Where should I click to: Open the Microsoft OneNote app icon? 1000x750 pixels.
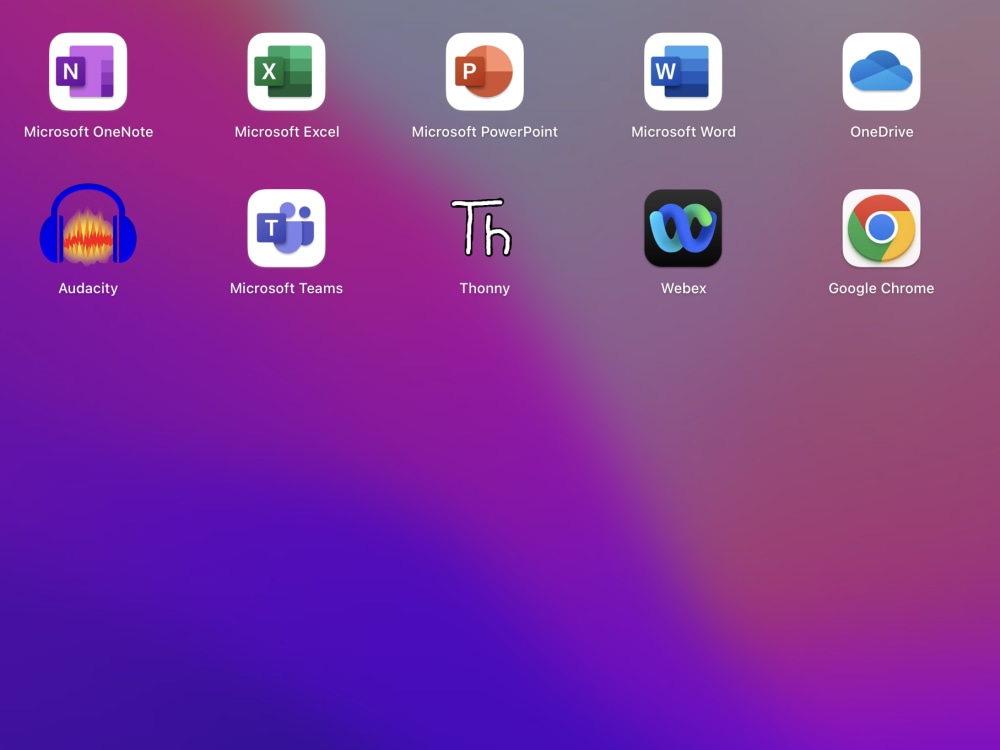pyautogui.click(x=88, y=71)
